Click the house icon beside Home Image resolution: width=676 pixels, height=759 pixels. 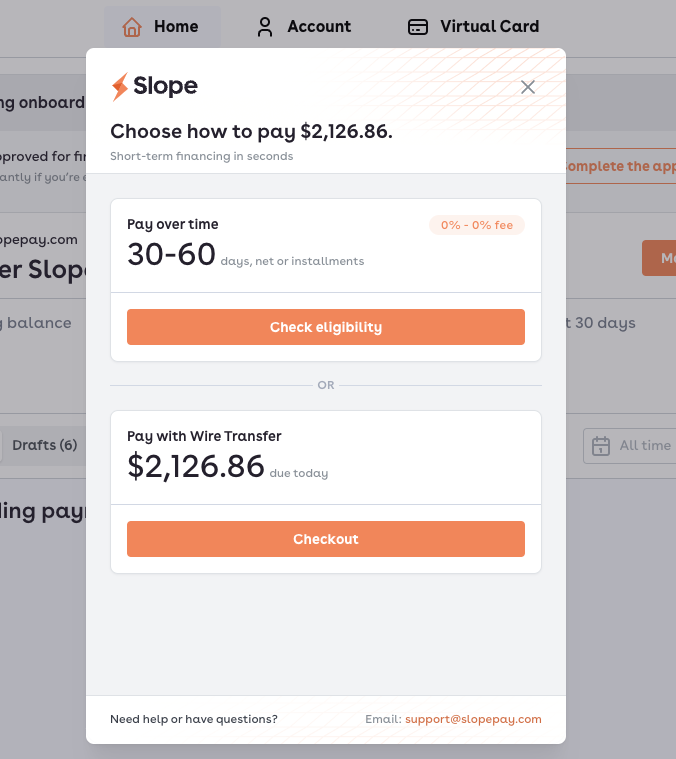(x=132, y=27)
